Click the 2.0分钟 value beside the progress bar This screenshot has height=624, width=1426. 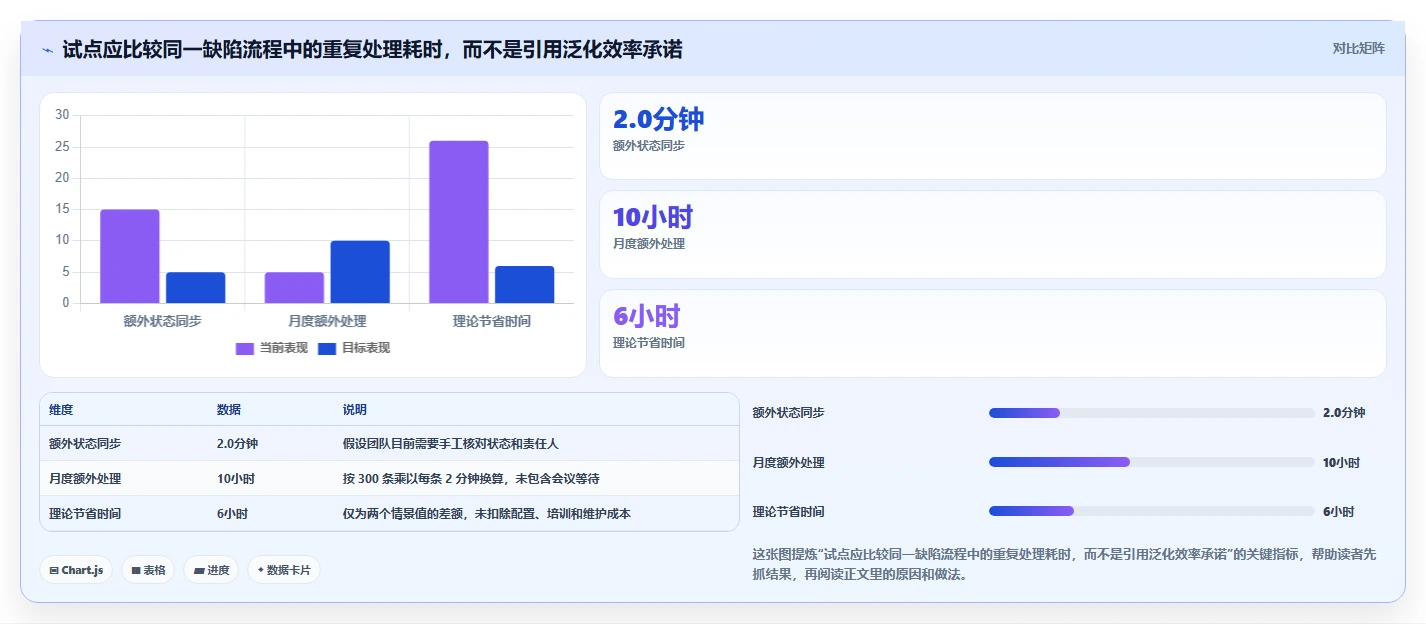coord(1343,413)
